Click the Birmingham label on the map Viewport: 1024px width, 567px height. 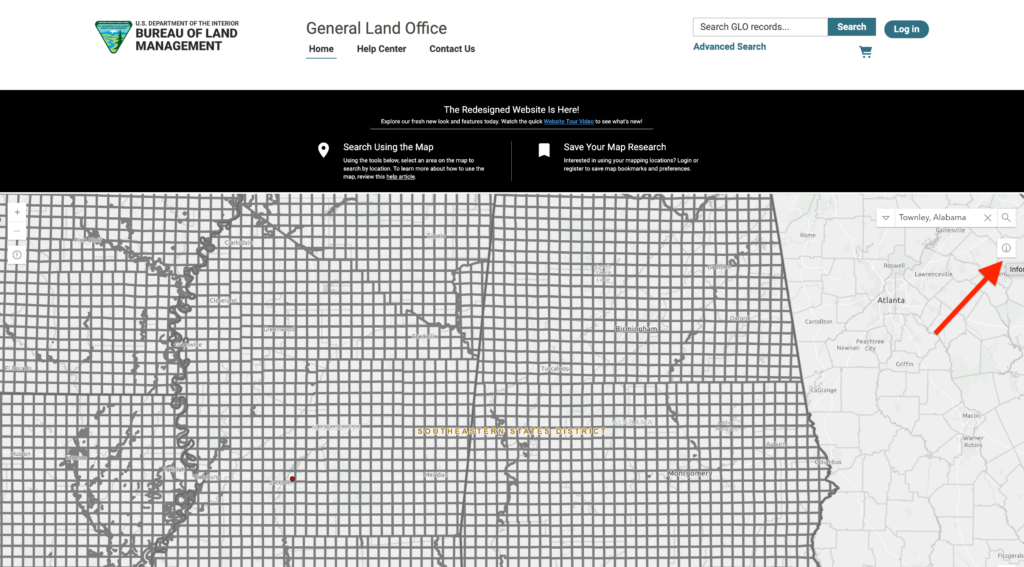point(636,329)
